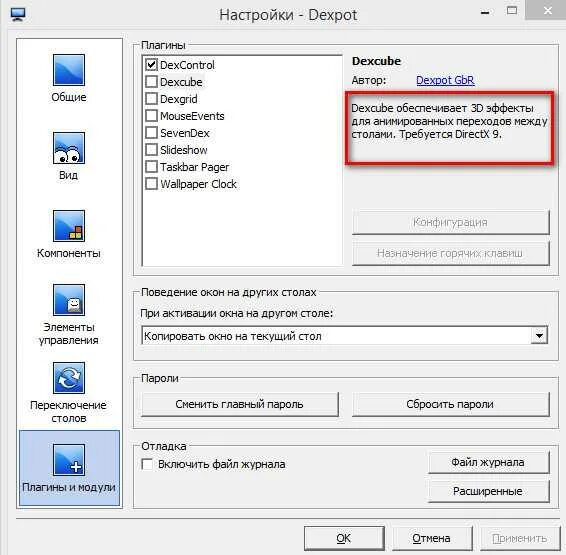Select the Dexgrid plugin name

point(179,99)
